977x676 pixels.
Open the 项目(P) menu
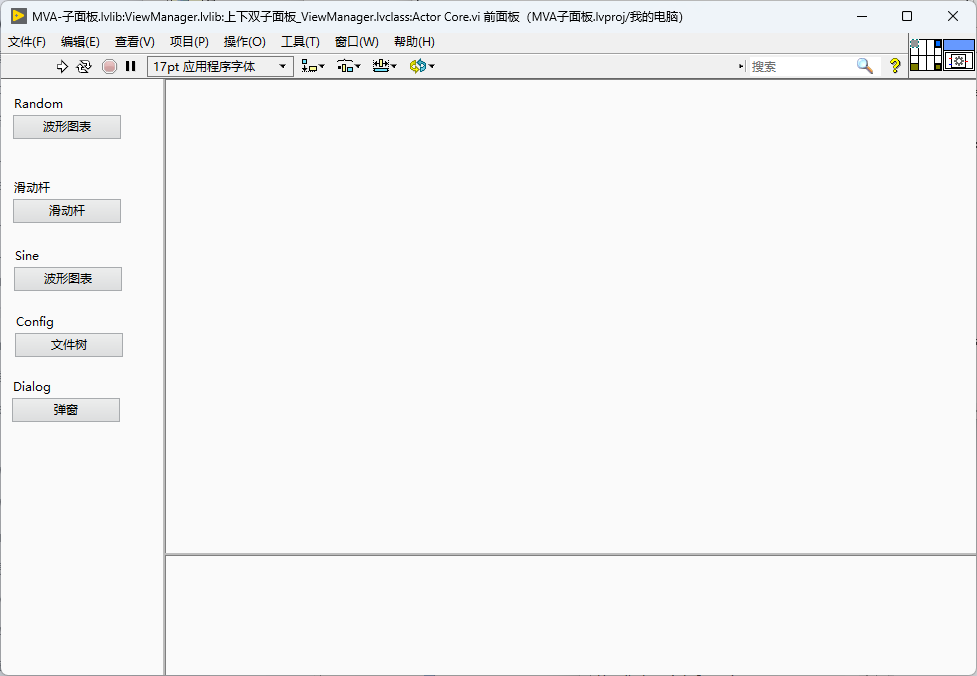pos(189,42)
